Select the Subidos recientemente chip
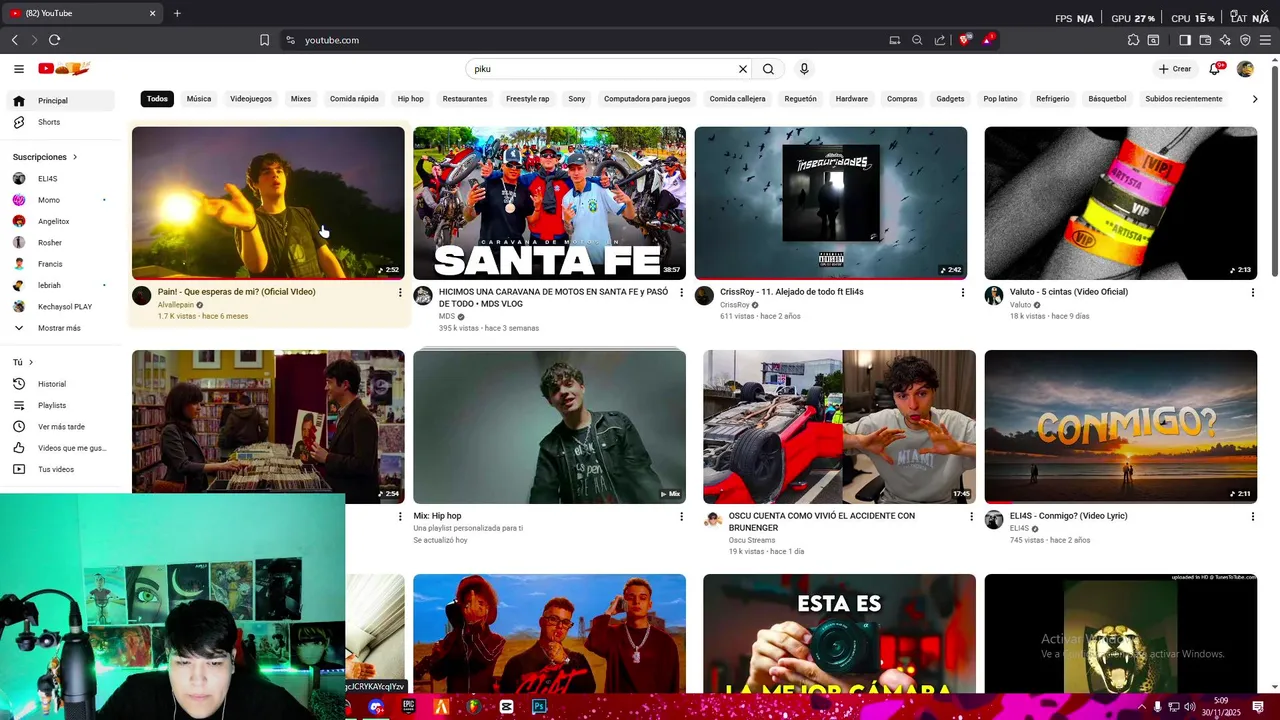 pos(1184,99)
